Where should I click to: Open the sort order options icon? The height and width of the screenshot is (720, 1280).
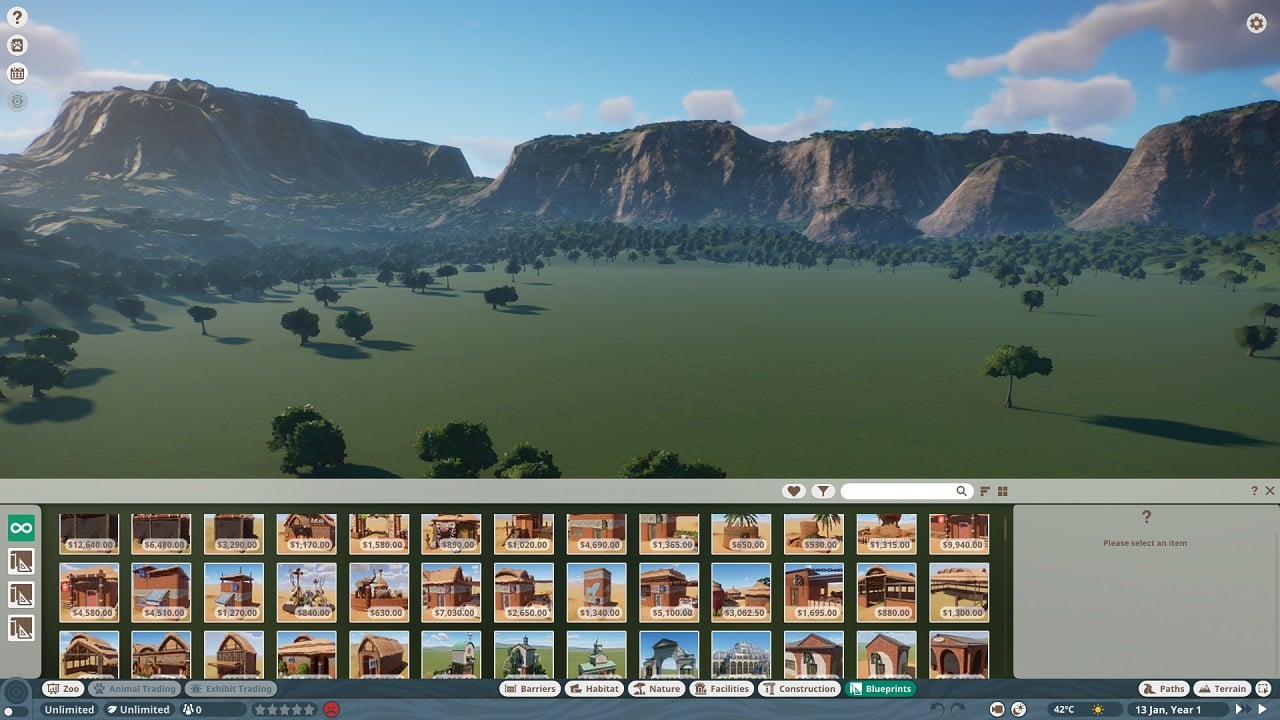(x=985, y=491)
